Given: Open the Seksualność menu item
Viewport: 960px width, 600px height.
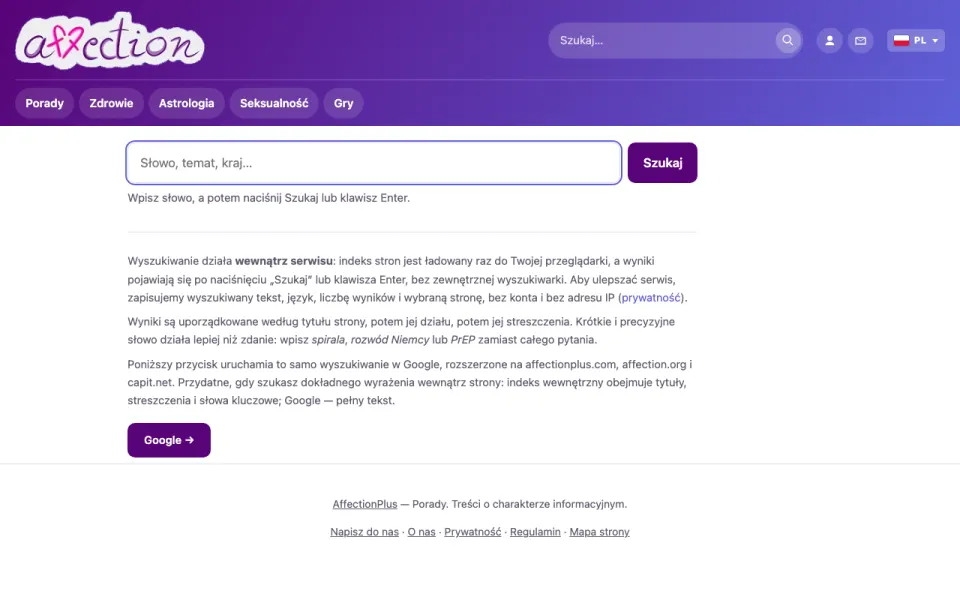Looking at the screenshot, I should pos(274,103).
